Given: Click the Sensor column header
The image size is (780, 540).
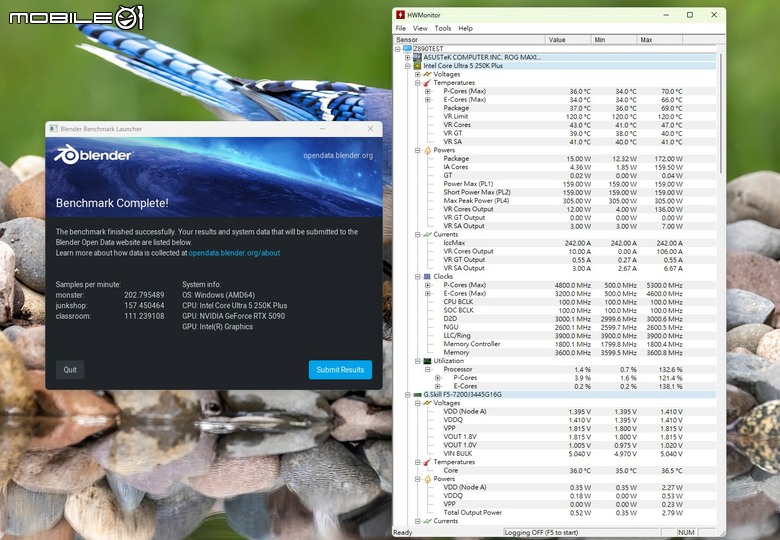Looking at the screenshot, I should coord(469,39).
